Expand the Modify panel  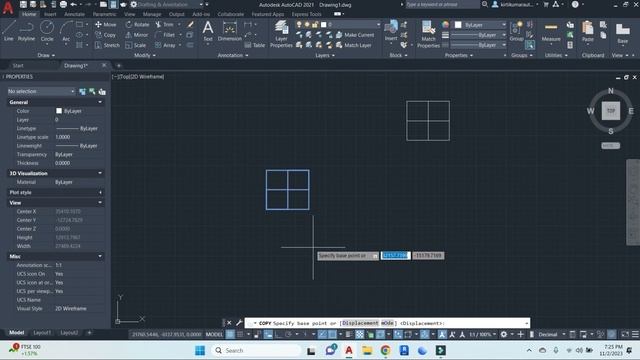coord(145,55)
